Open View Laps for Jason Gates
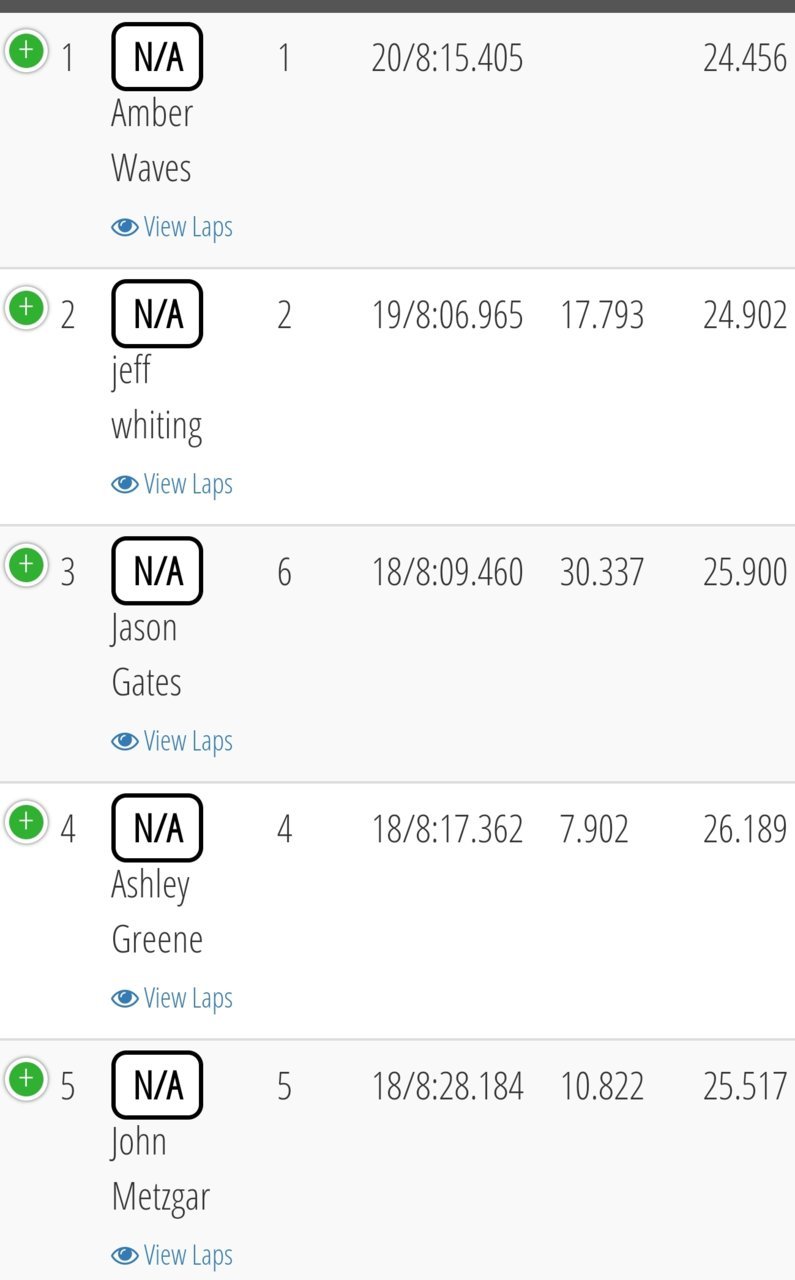 [x=172, y=742]
